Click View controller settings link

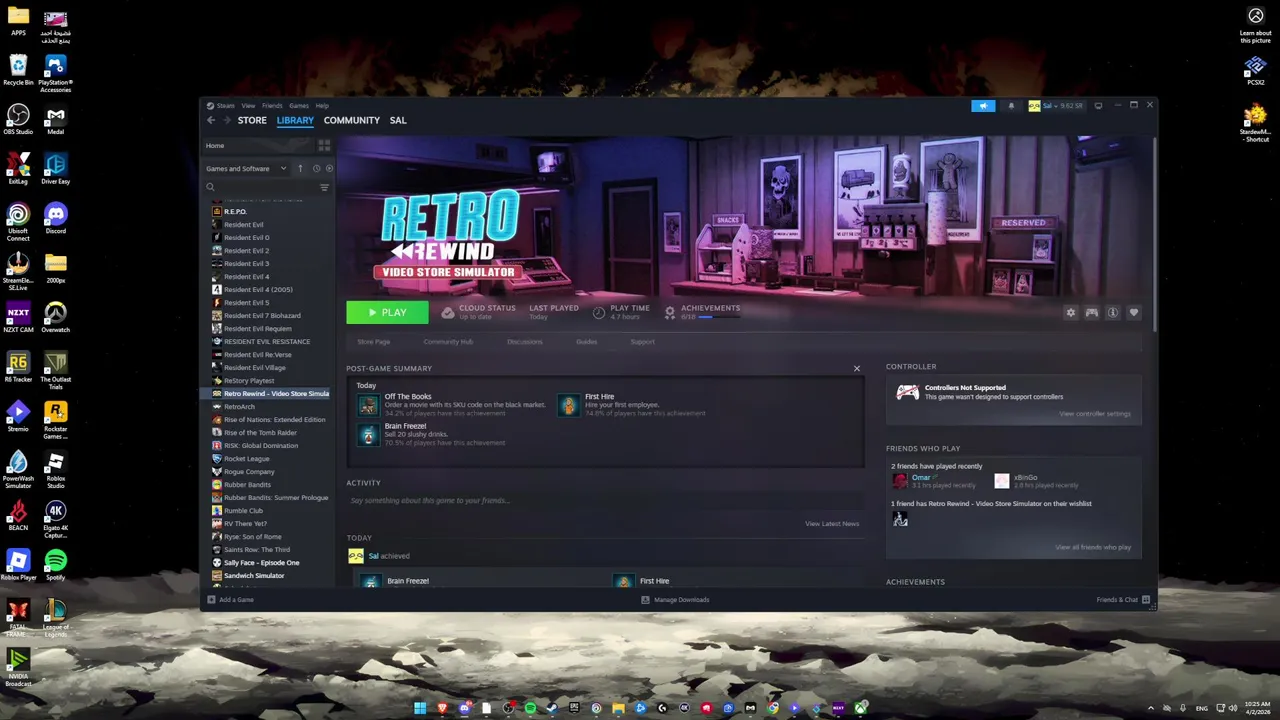(1095, 414)
